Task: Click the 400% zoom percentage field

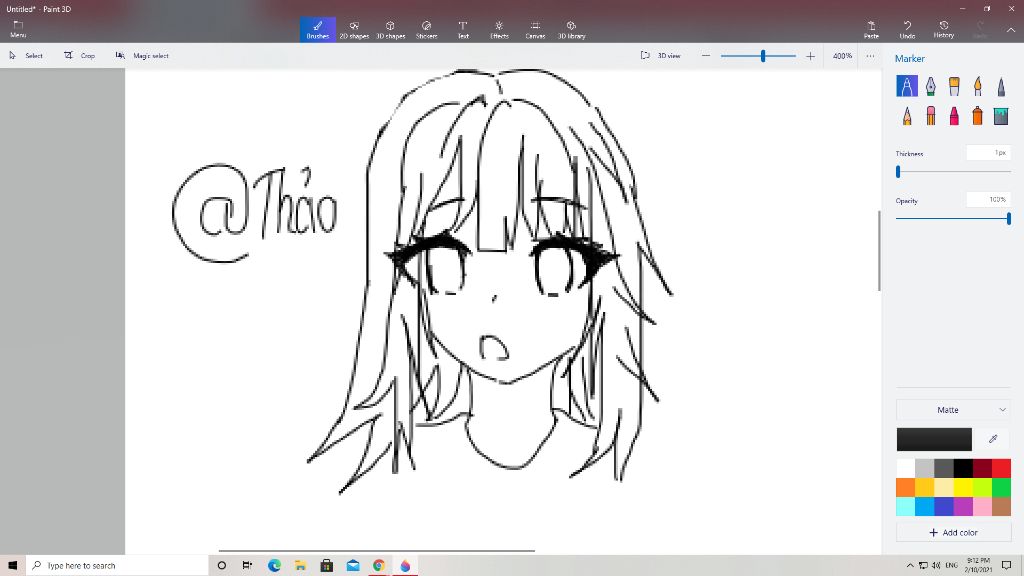Action: [x=842, y=56]
